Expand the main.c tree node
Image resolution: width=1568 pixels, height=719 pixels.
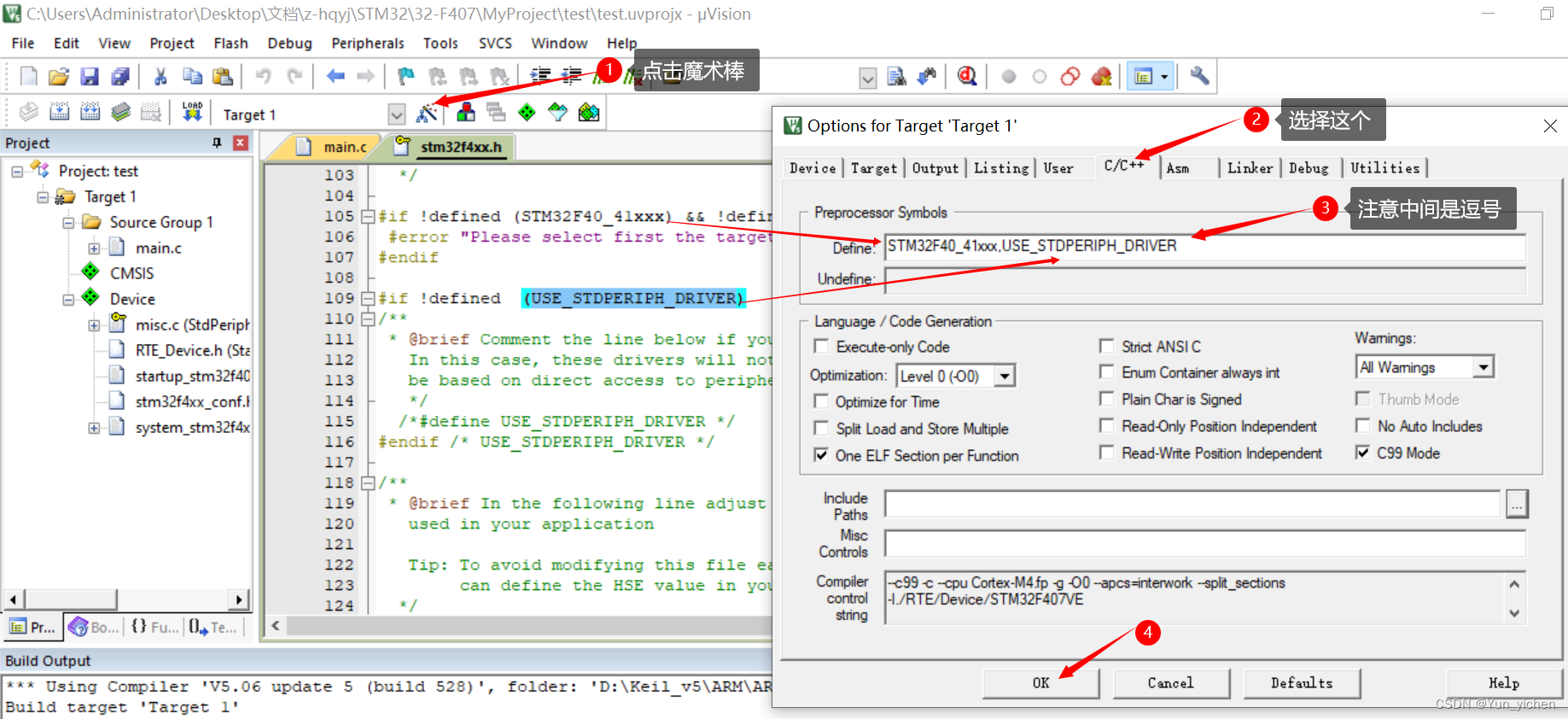(x=94, y=248)
